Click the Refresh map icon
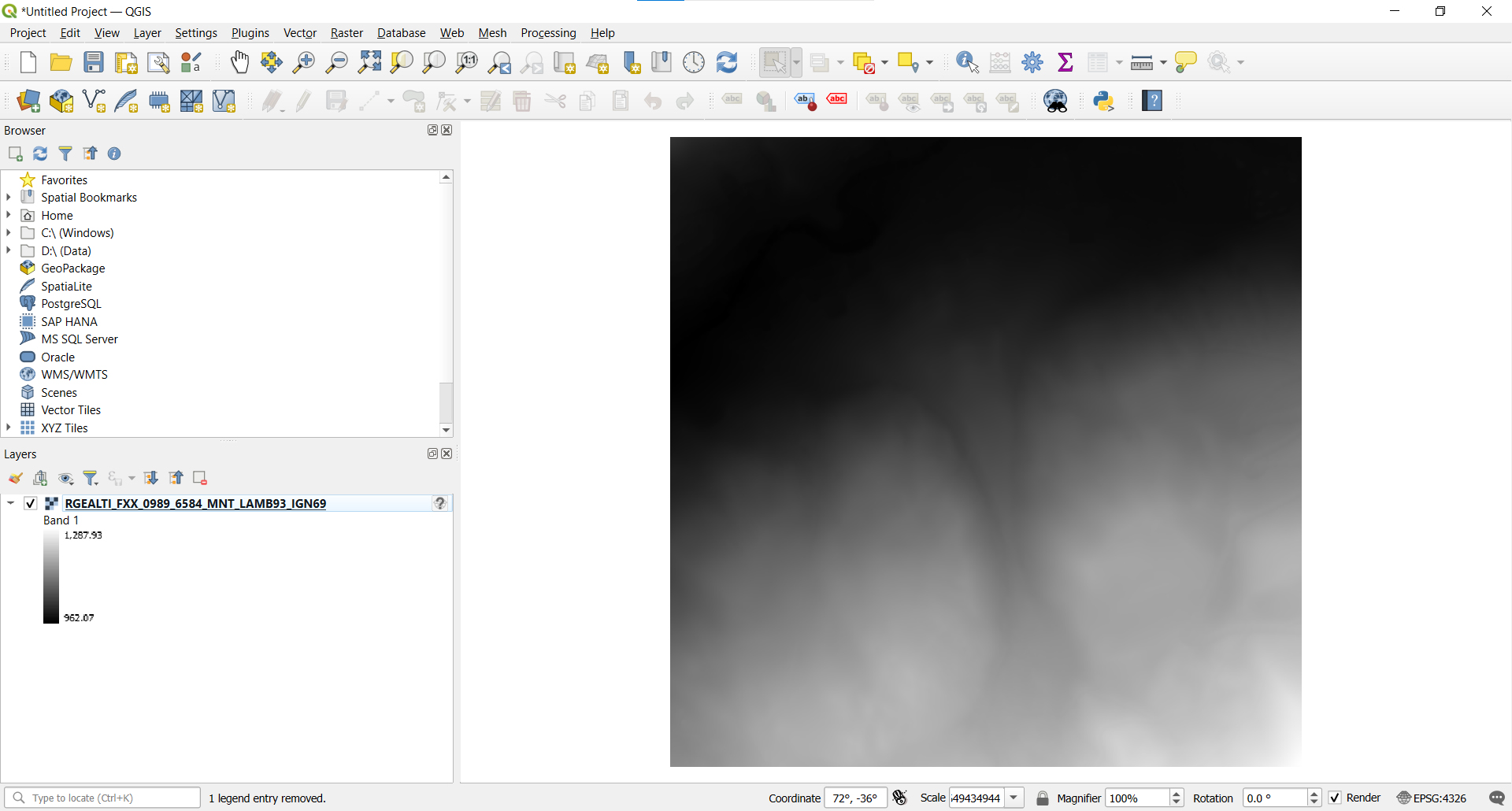This screenshot has width=1512, height=811. [x=727, y=62]
